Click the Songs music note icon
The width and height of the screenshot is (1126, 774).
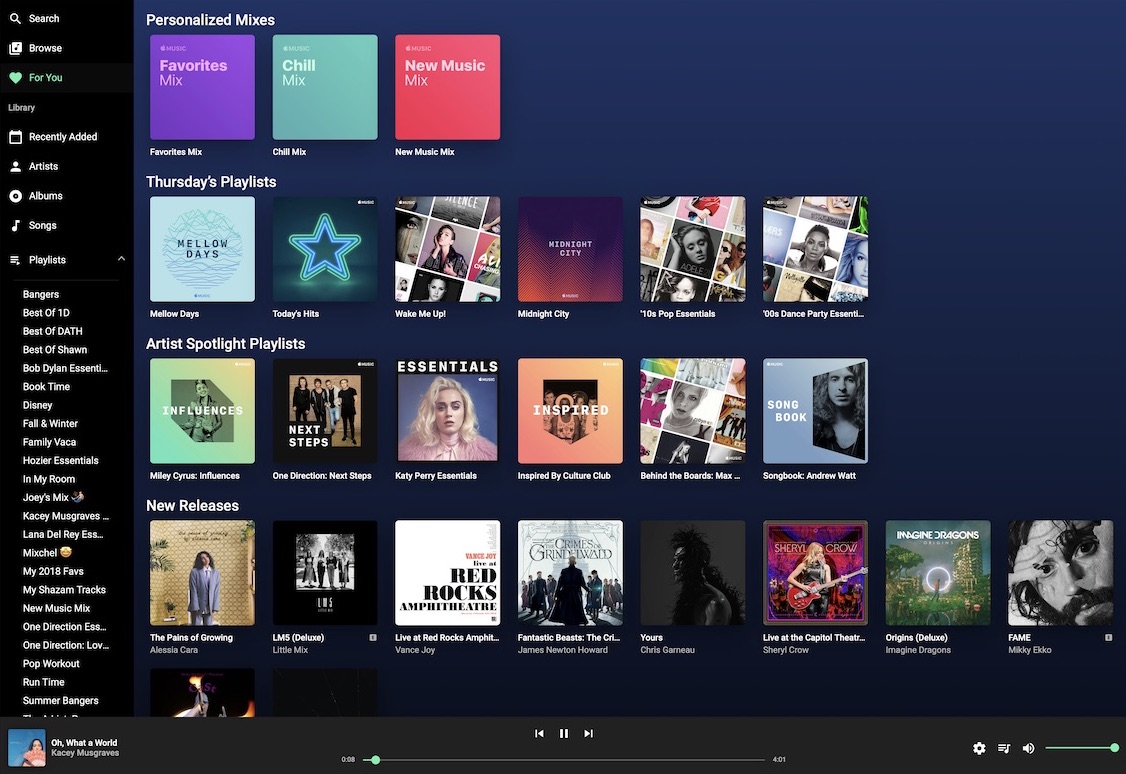tap(15, 225)
